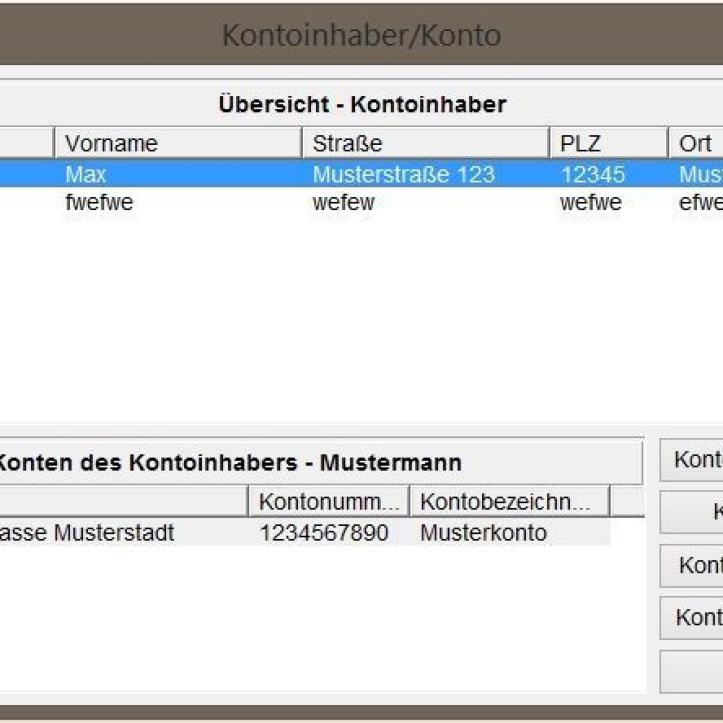Select the row with first name fwefwe
Viewport: 723px width, 723px height.
(x=99, y=203)
